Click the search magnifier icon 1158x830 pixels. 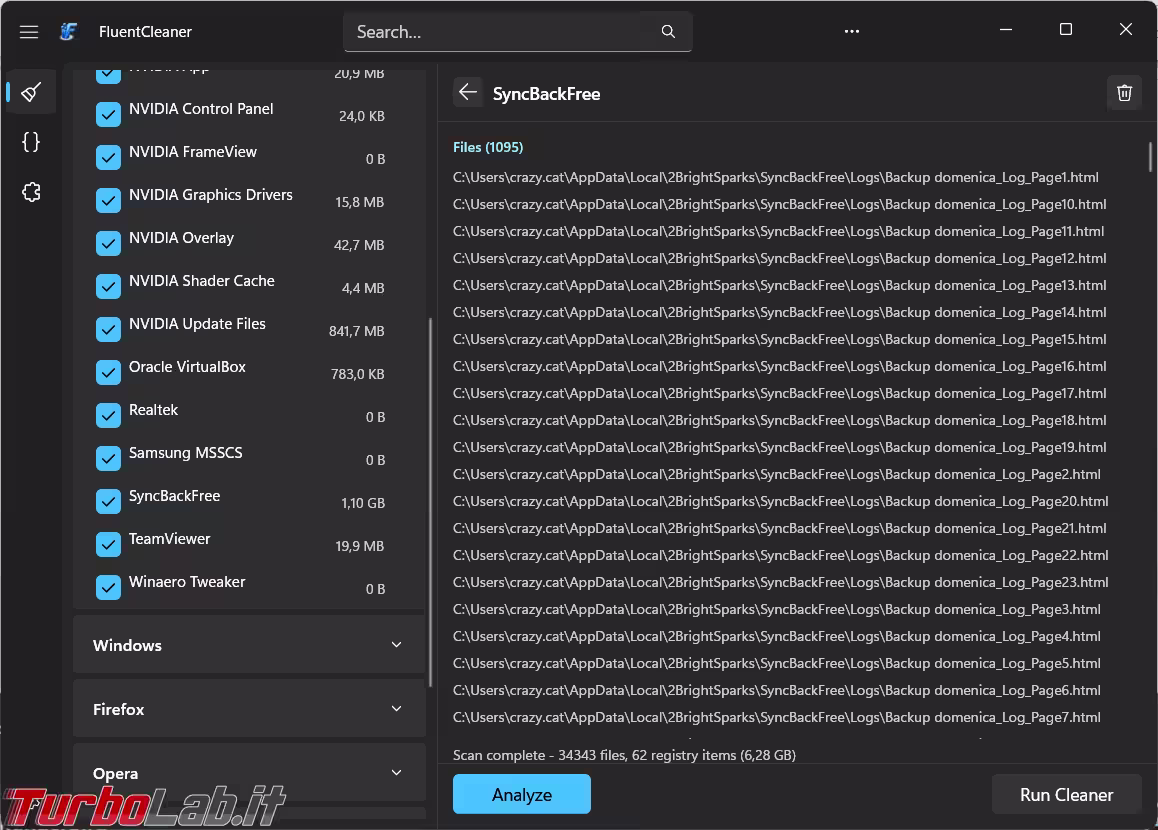668,32
